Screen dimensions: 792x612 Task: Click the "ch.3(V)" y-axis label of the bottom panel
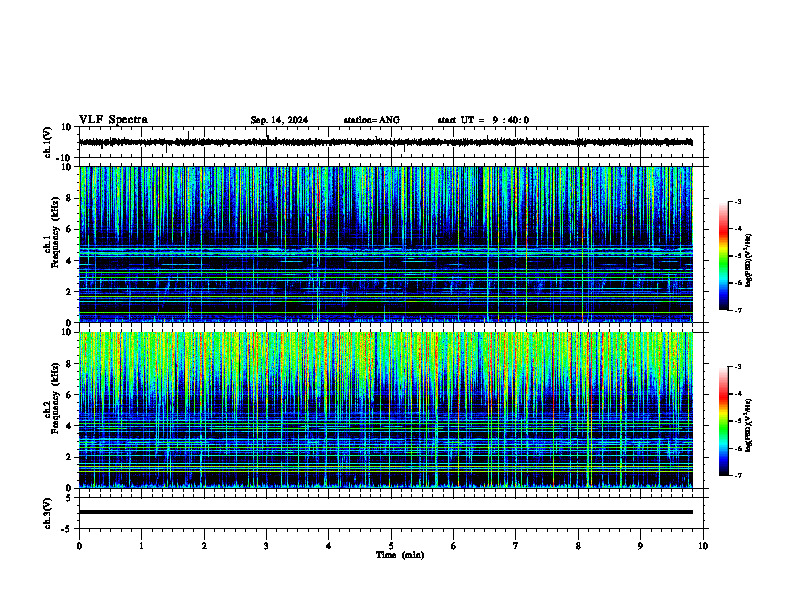coord(48,514)
